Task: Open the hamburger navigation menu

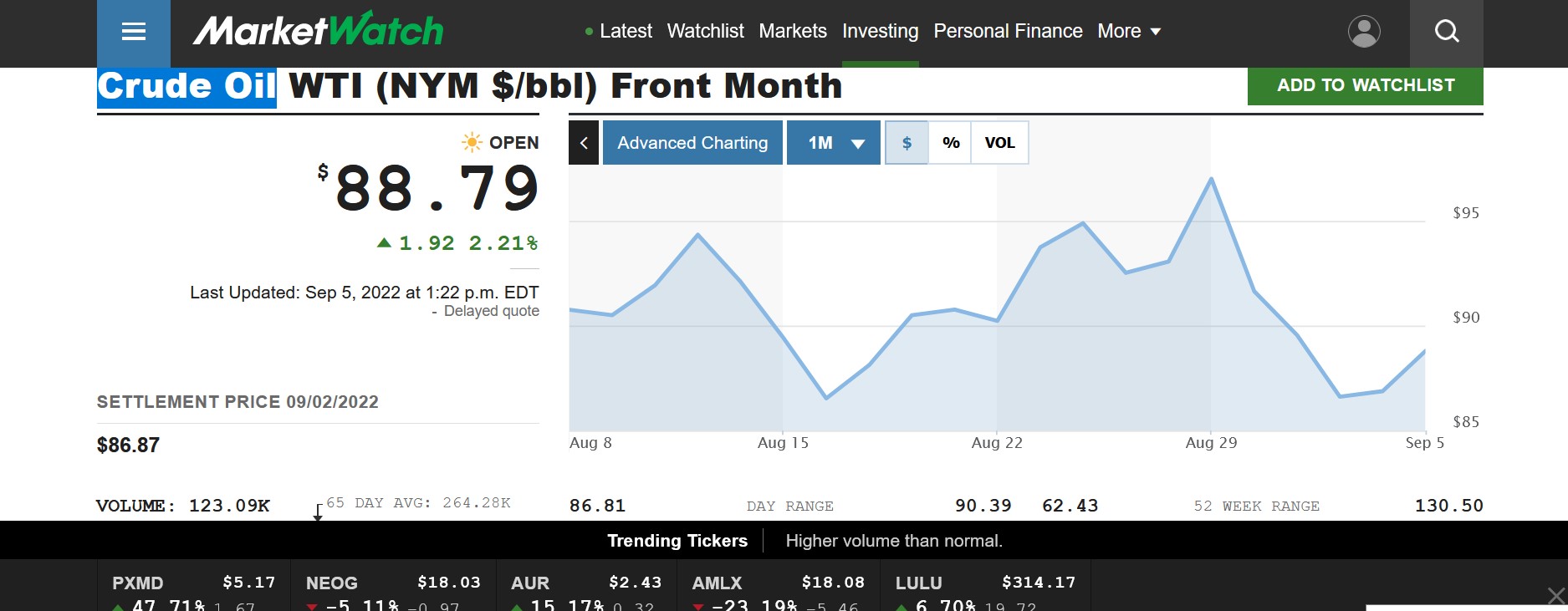Action: tap(134, 32)
